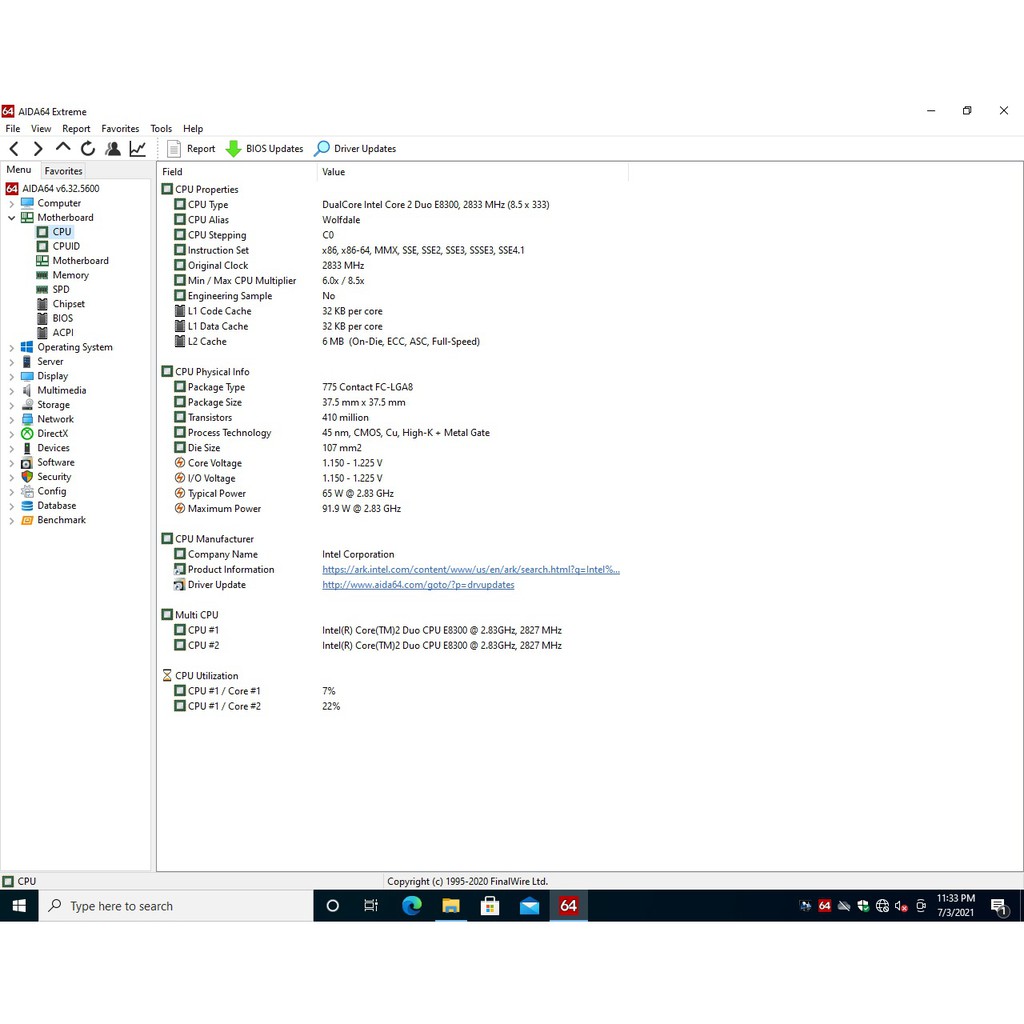The height and width of the screenshot is (1024, 1024).
Task: Open the Intel ARK product information link
Action: coord(471,569)
